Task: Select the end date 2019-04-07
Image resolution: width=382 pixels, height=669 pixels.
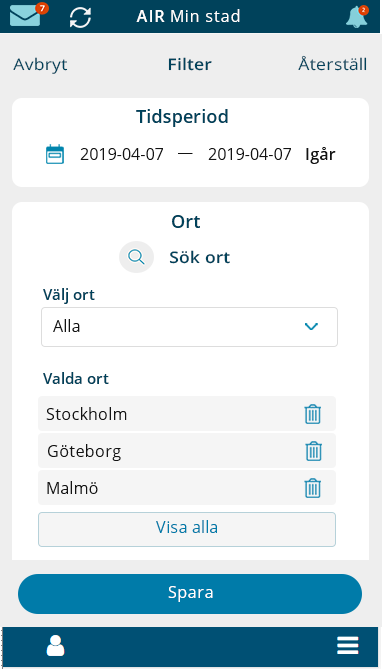Action: (250, 154)
